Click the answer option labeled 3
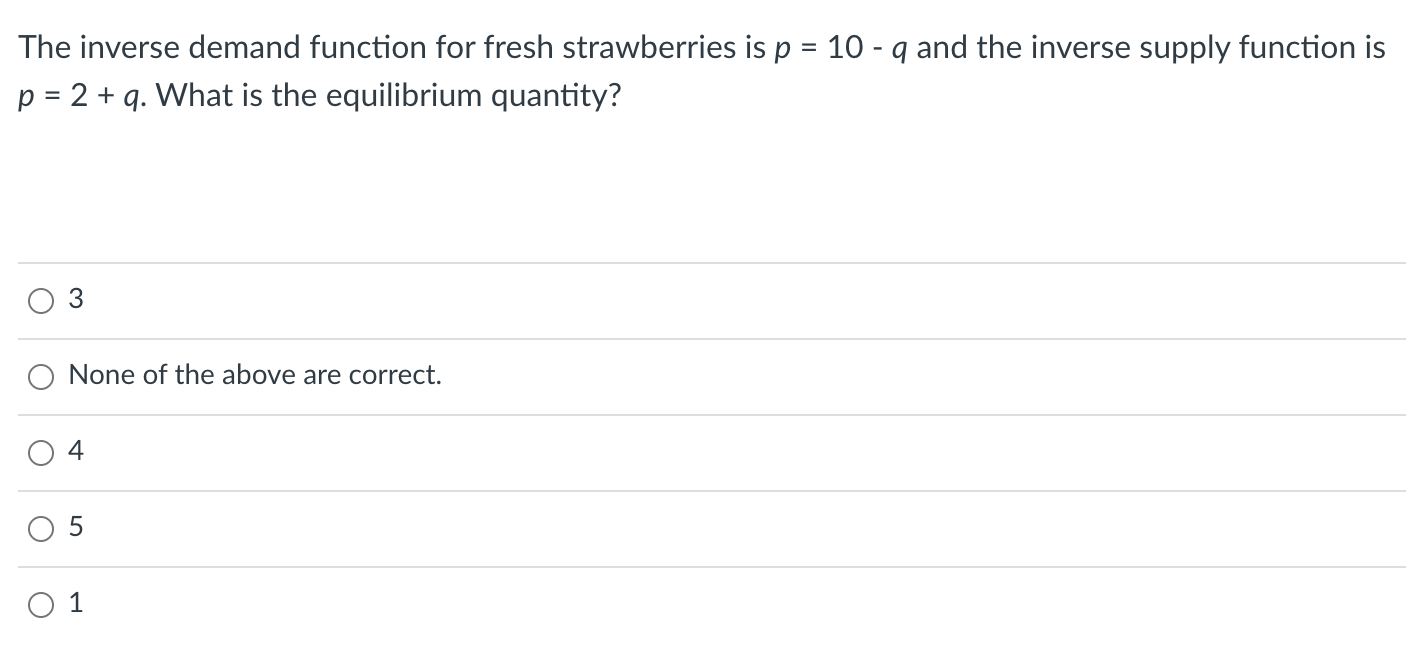The width and height of the screenshot is (1426, 648). pyautogui.click(x=74, y=299)
